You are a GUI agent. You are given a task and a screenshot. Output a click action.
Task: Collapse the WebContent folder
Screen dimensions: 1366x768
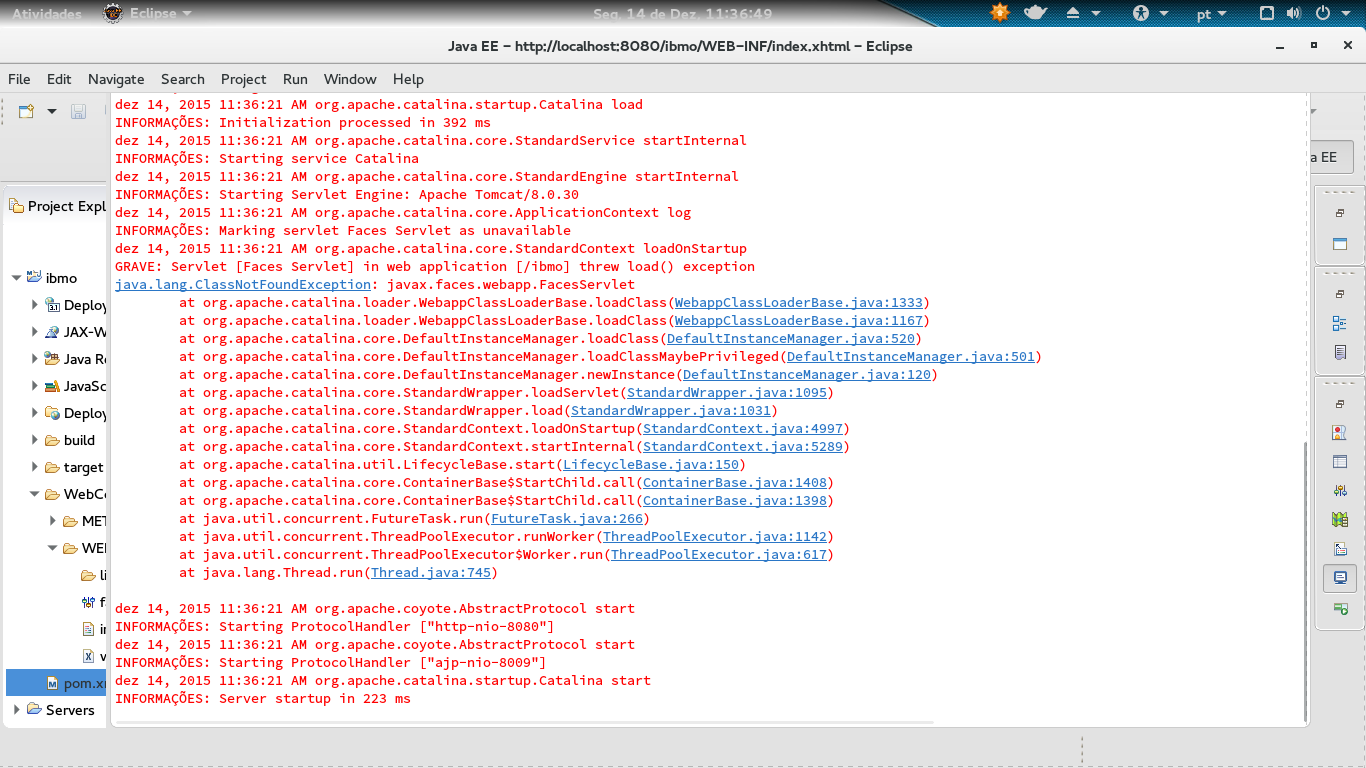(x=35, y=494)
